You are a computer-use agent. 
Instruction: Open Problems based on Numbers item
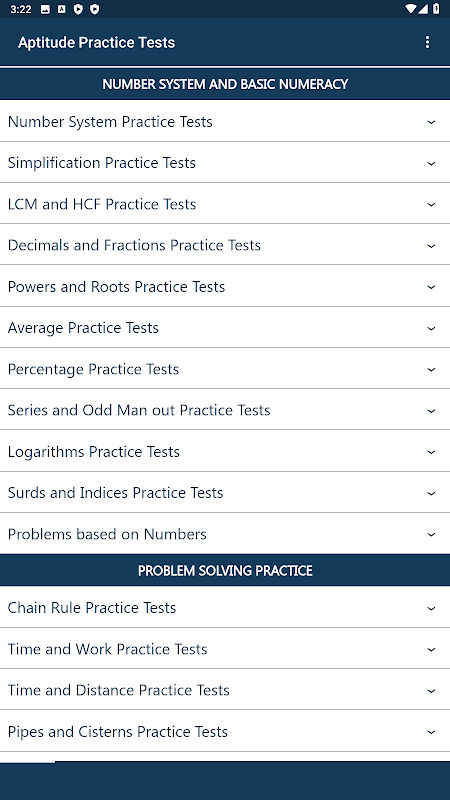tap(225, 534)
